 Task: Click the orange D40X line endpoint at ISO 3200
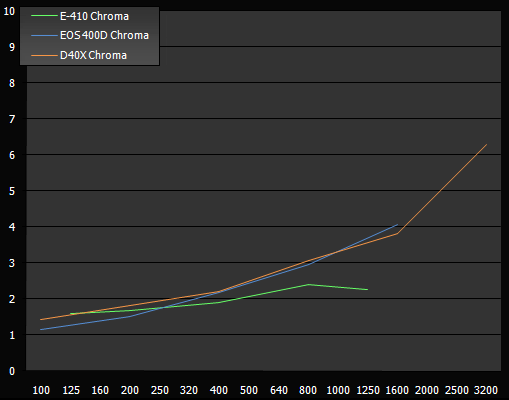point(487,144)
